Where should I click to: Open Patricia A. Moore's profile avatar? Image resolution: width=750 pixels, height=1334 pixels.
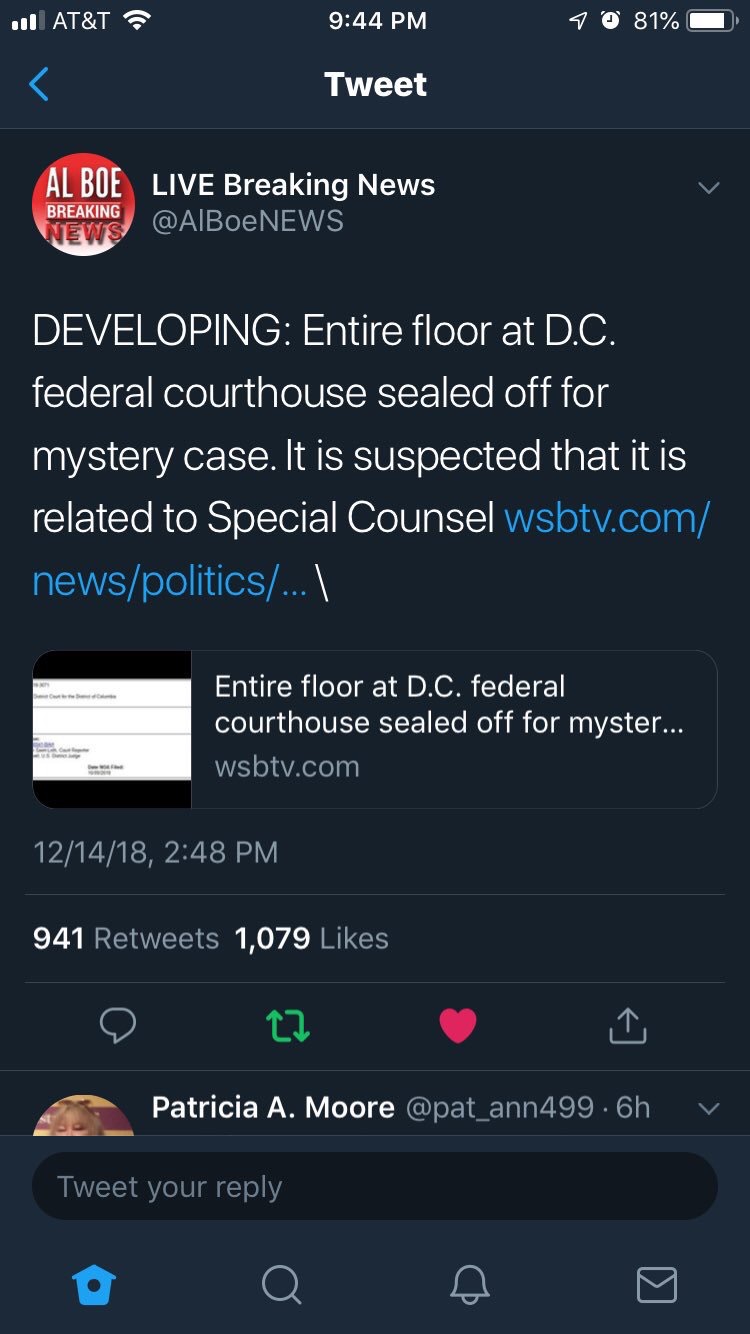84,1115
